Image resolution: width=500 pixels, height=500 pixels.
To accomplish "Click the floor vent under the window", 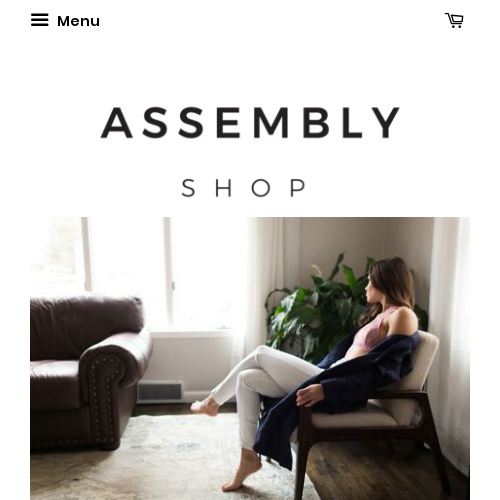I will [x=160, y=392].
